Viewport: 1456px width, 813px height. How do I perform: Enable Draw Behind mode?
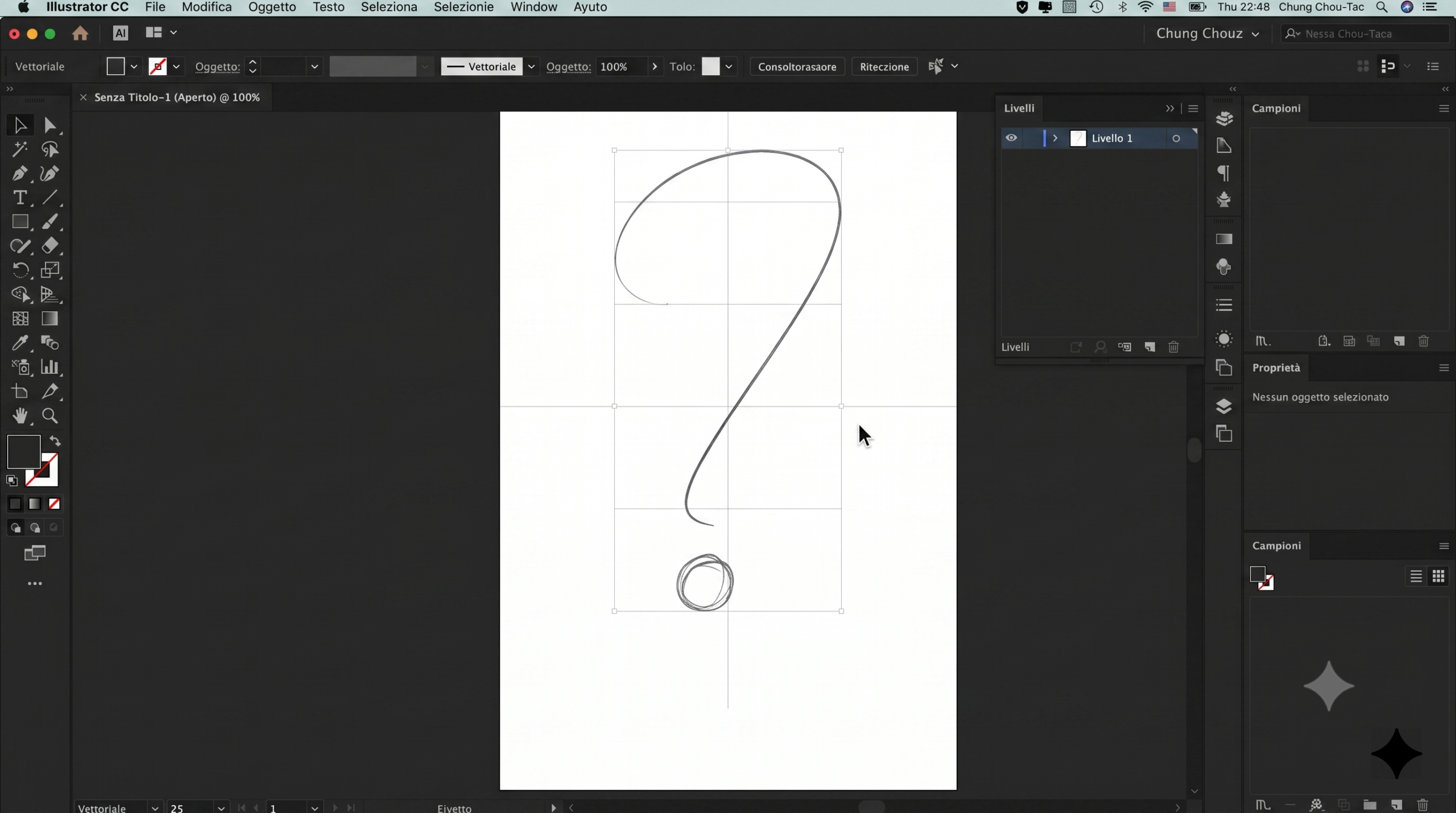(35, 528)
